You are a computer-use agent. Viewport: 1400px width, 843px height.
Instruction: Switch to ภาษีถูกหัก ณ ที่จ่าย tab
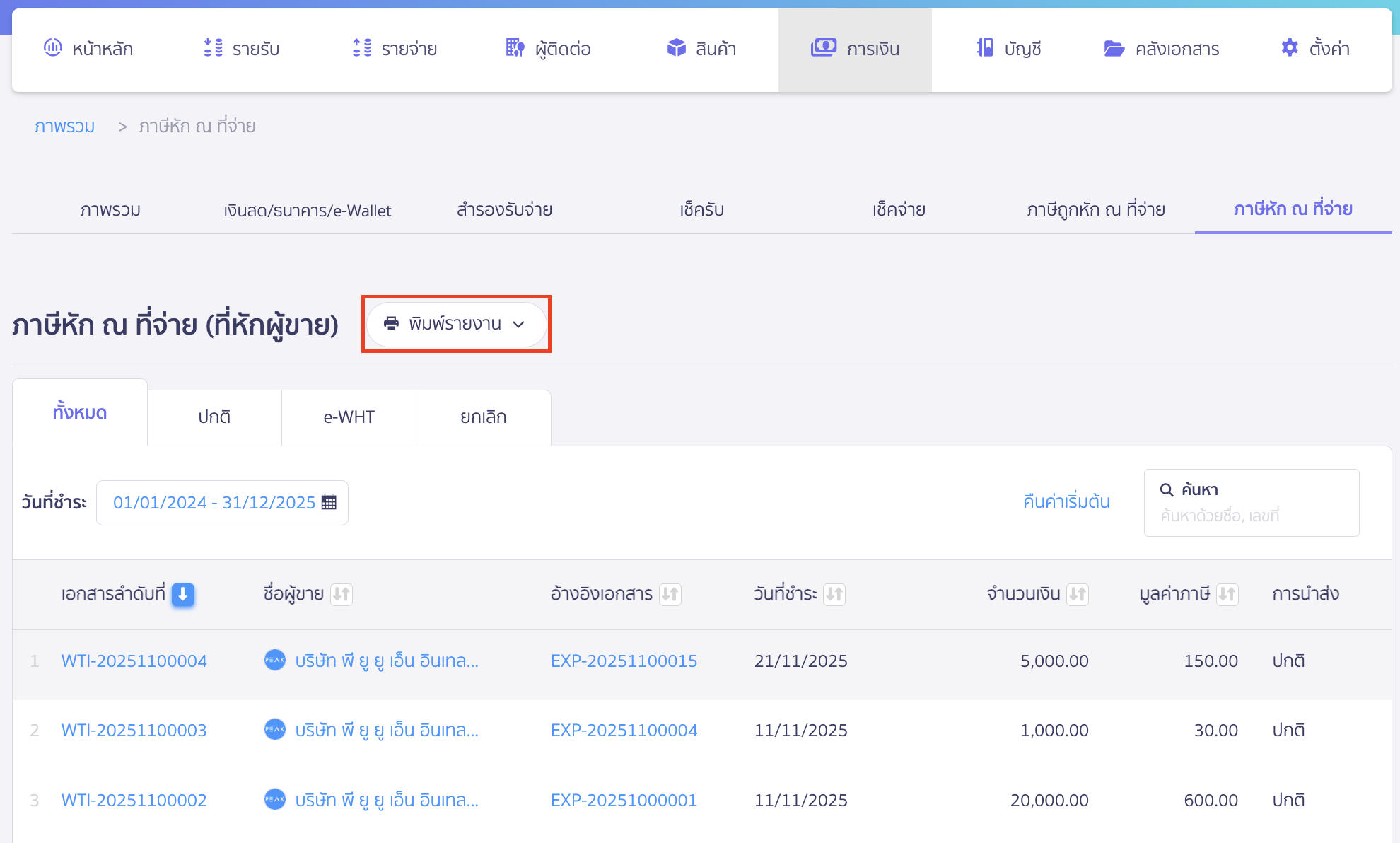[x=1095, y=209]
